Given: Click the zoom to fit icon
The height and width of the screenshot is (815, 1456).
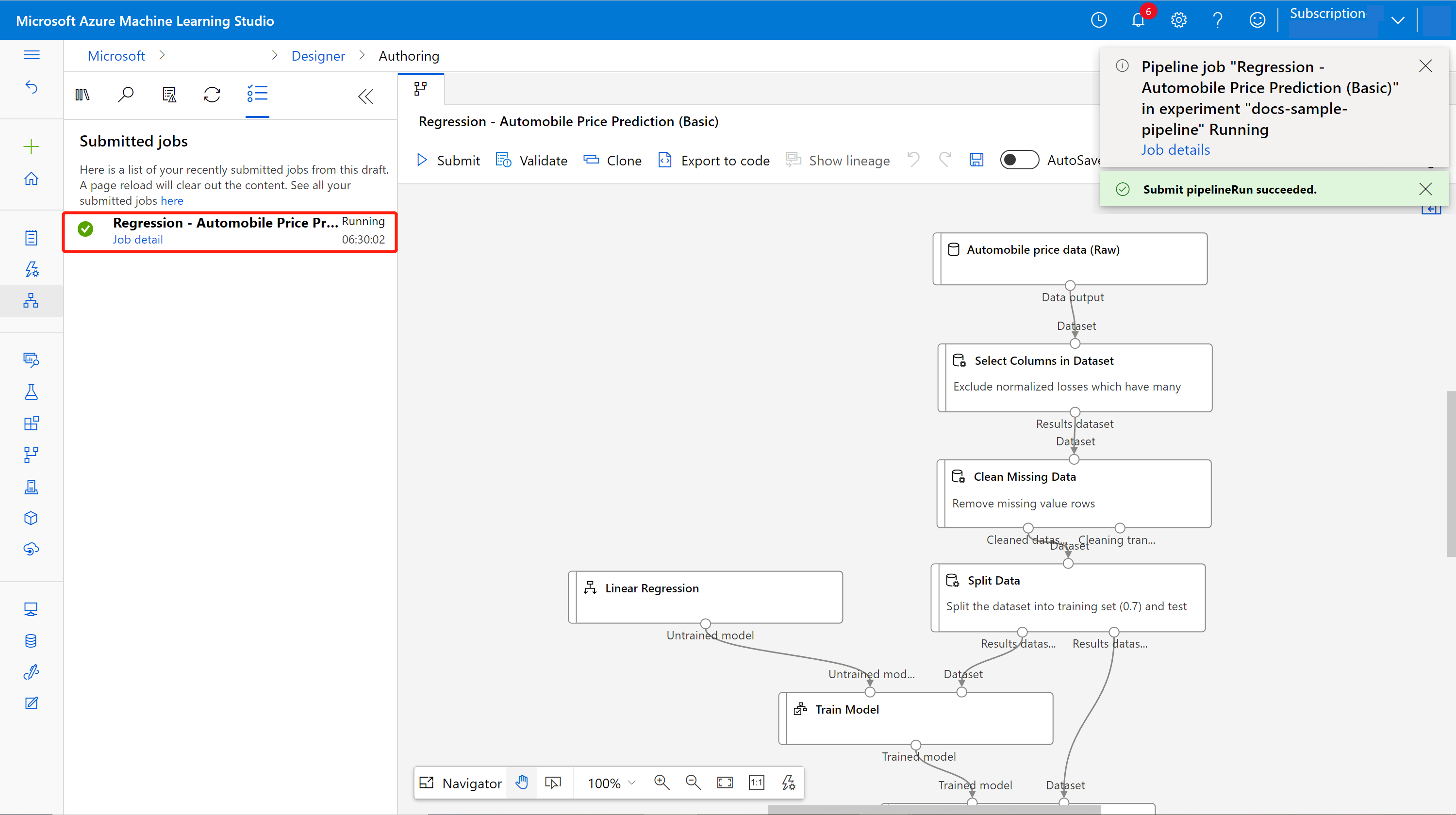Looking at the screenshot, I should pyautogui.click(x=725, y=782).
